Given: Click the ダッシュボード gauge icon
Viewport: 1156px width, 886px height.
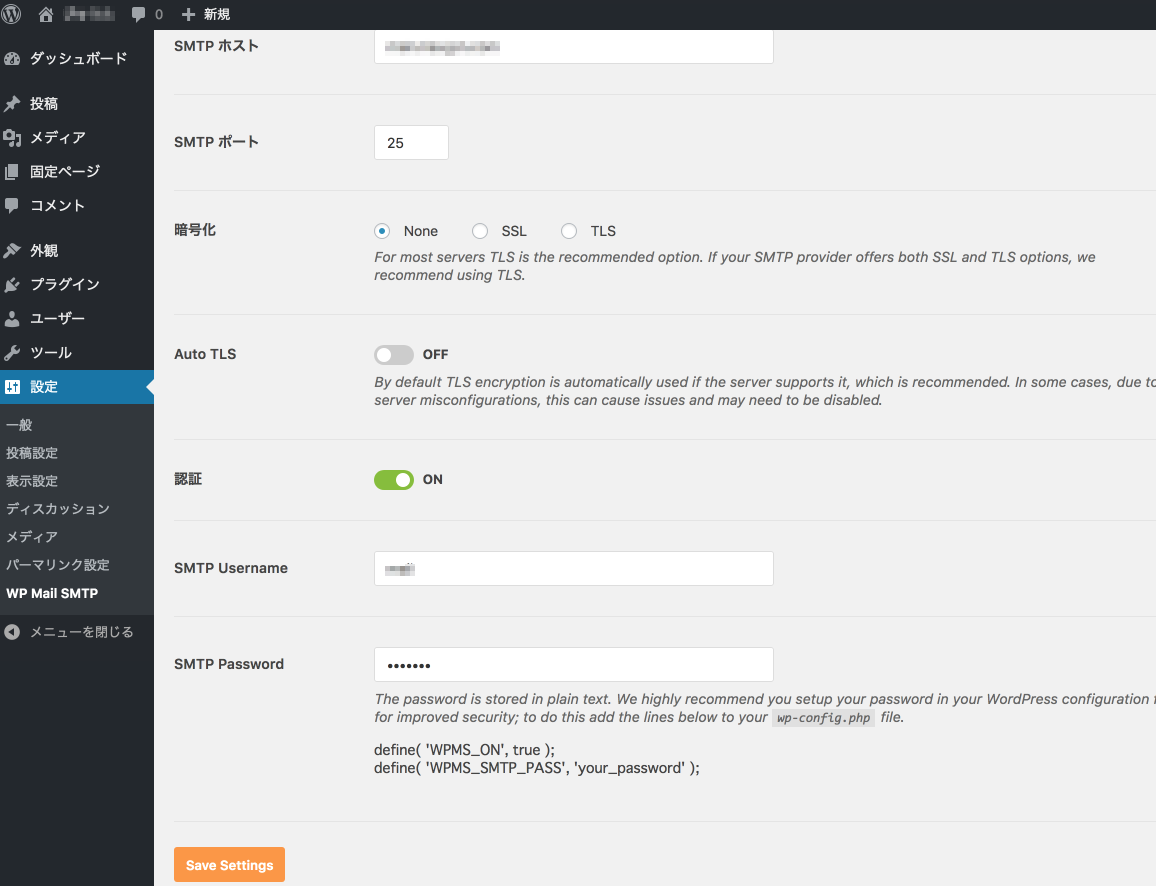Looking at the screenshot, I should [x=12, y=59].
